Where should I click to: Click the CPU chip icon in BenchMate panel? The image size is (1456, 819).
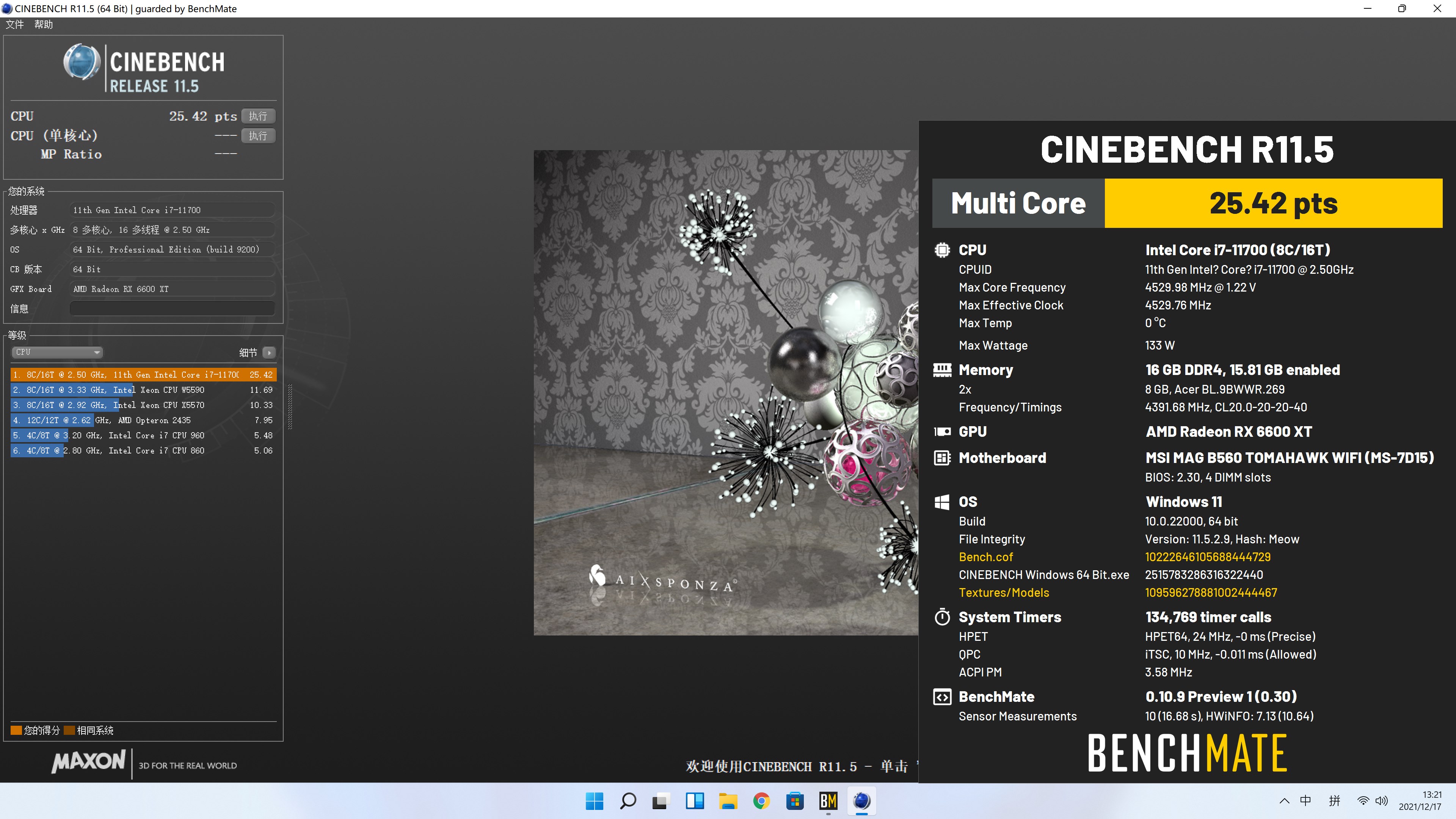[941, 250]
